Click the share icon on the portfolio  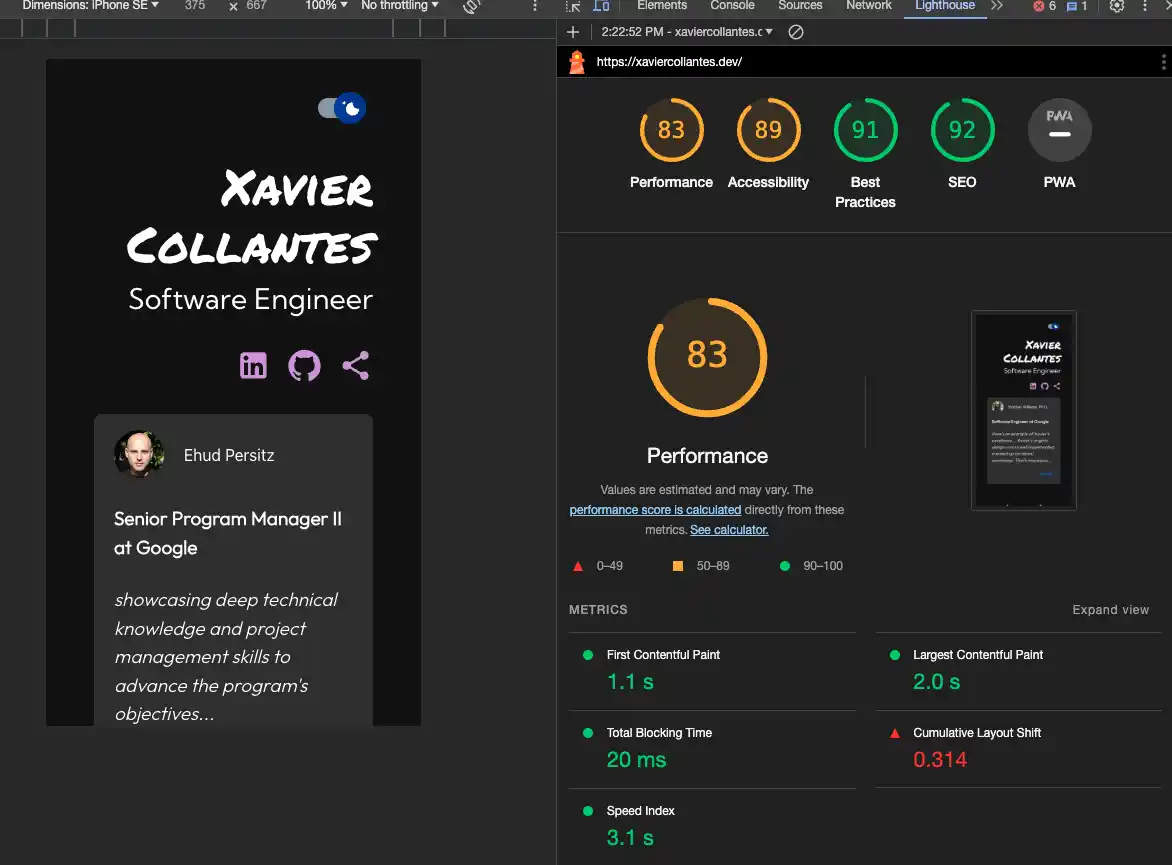coord(355,366)
